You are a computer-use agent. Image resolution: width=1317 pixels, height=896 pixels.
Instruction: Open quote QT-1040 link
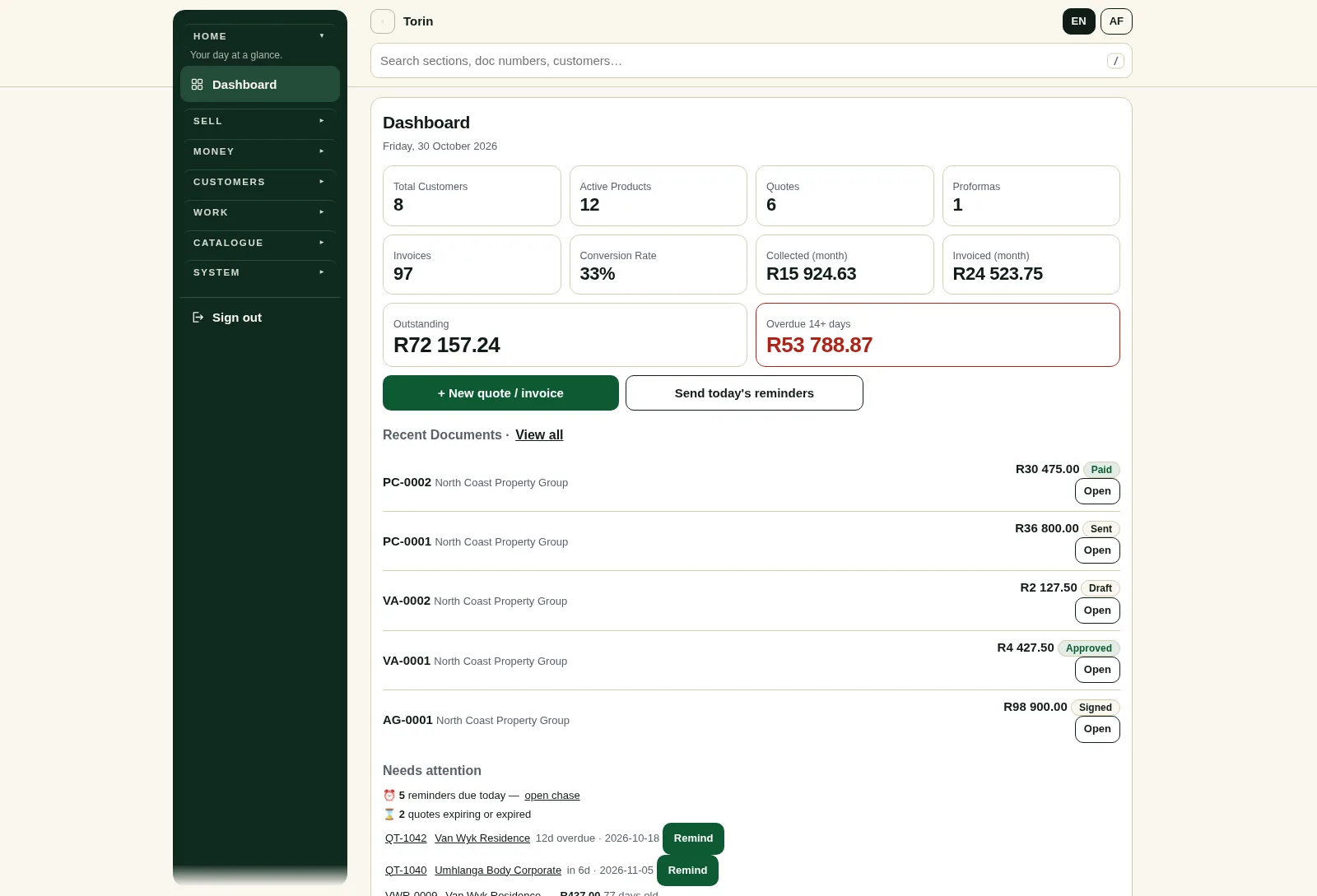click(406, 870)
